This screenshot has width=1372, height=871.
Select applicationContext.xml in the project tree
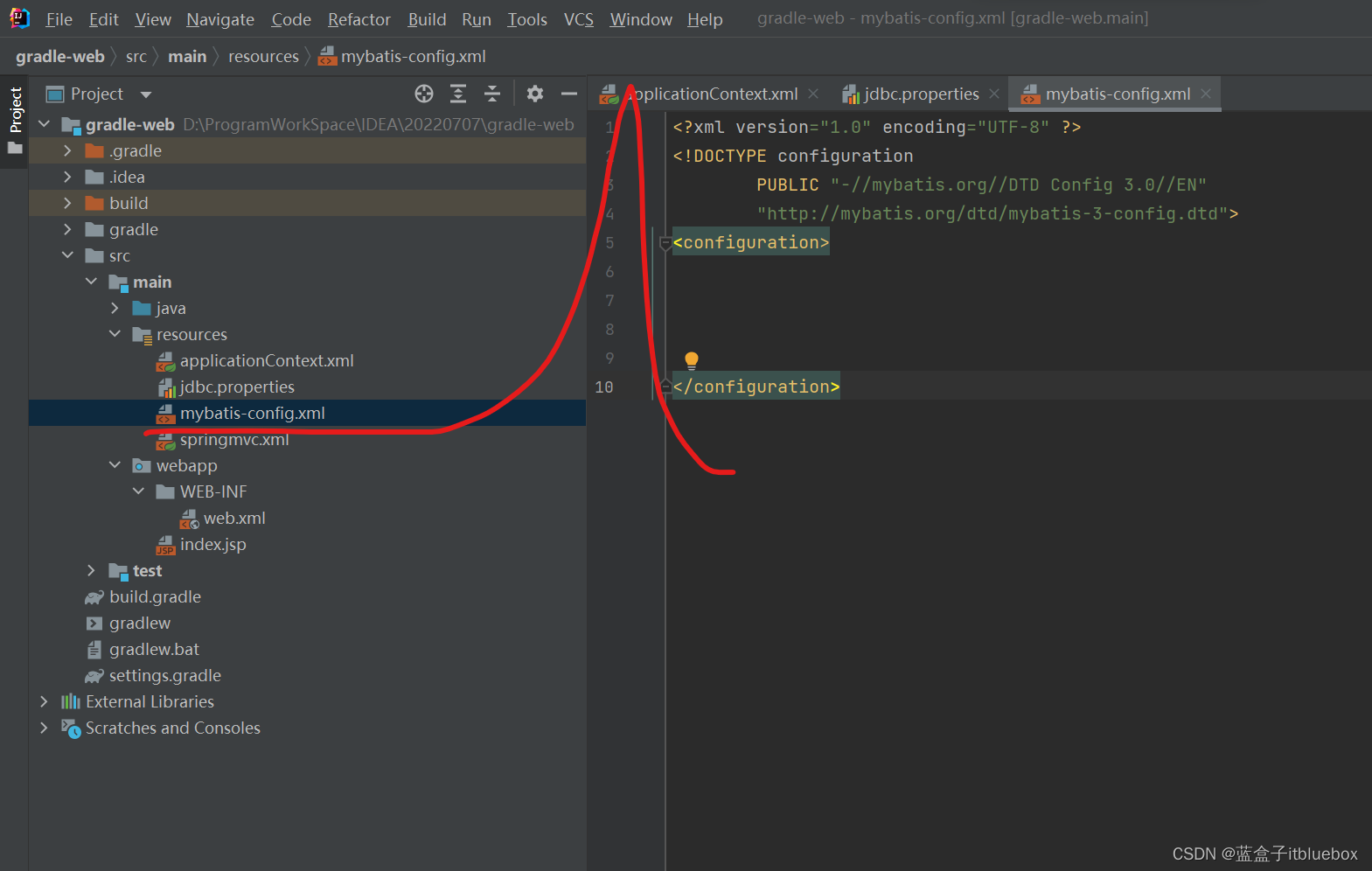point(267,360)
